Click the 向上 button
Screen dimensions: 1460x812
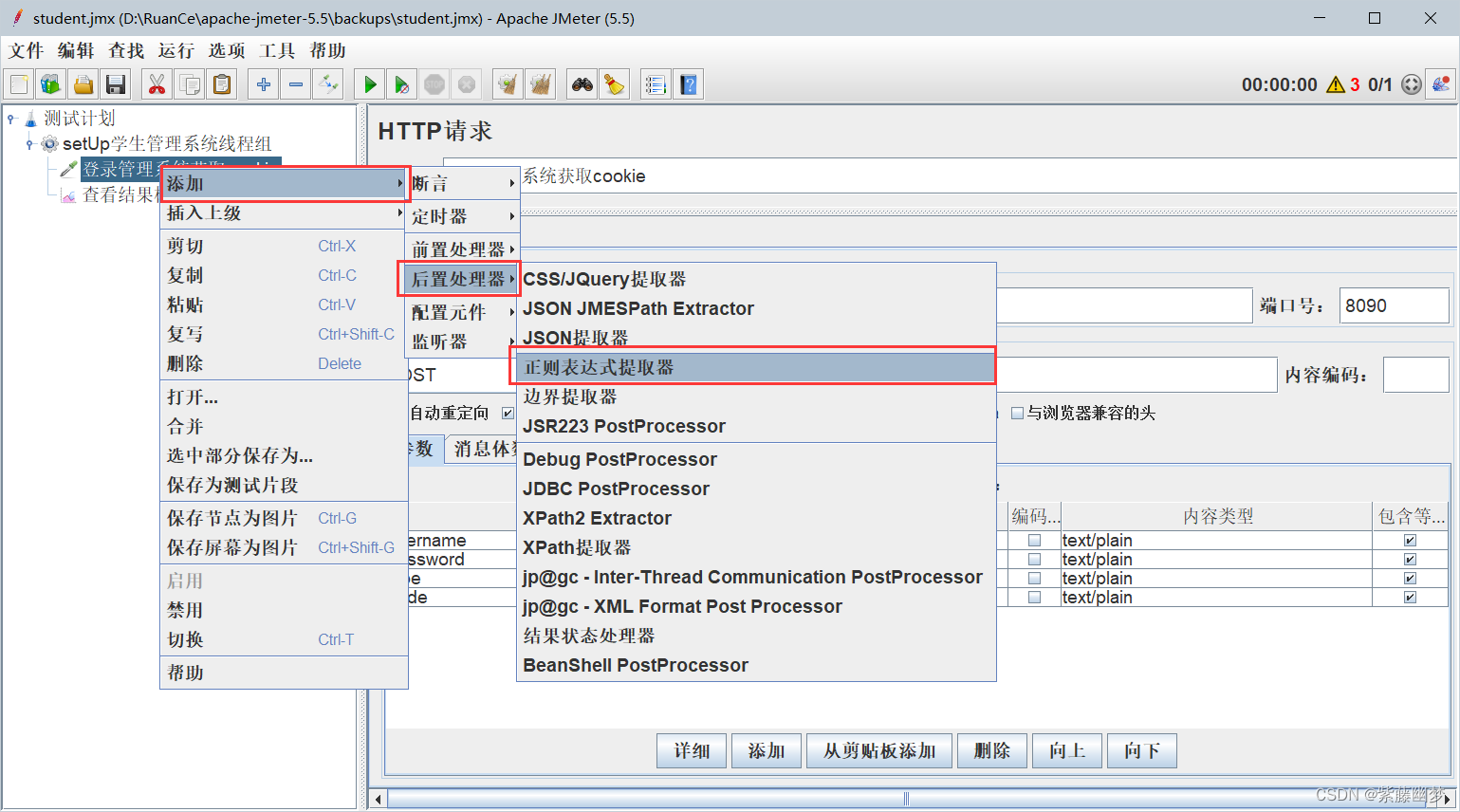pyautogui.click(x=1067, y=750)
